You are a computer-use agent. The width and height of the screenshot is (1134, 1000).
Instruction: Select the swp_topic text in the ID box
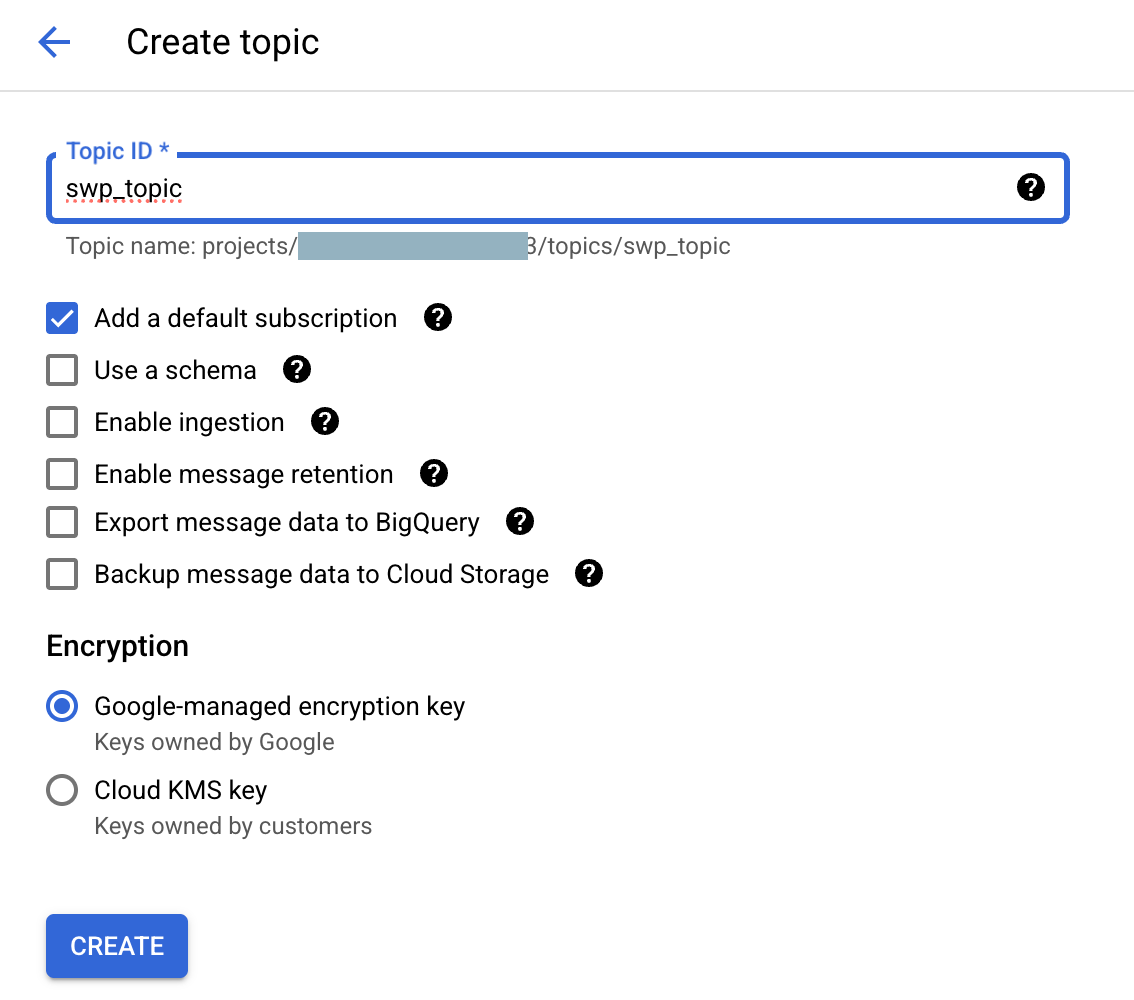coord(123,188)
